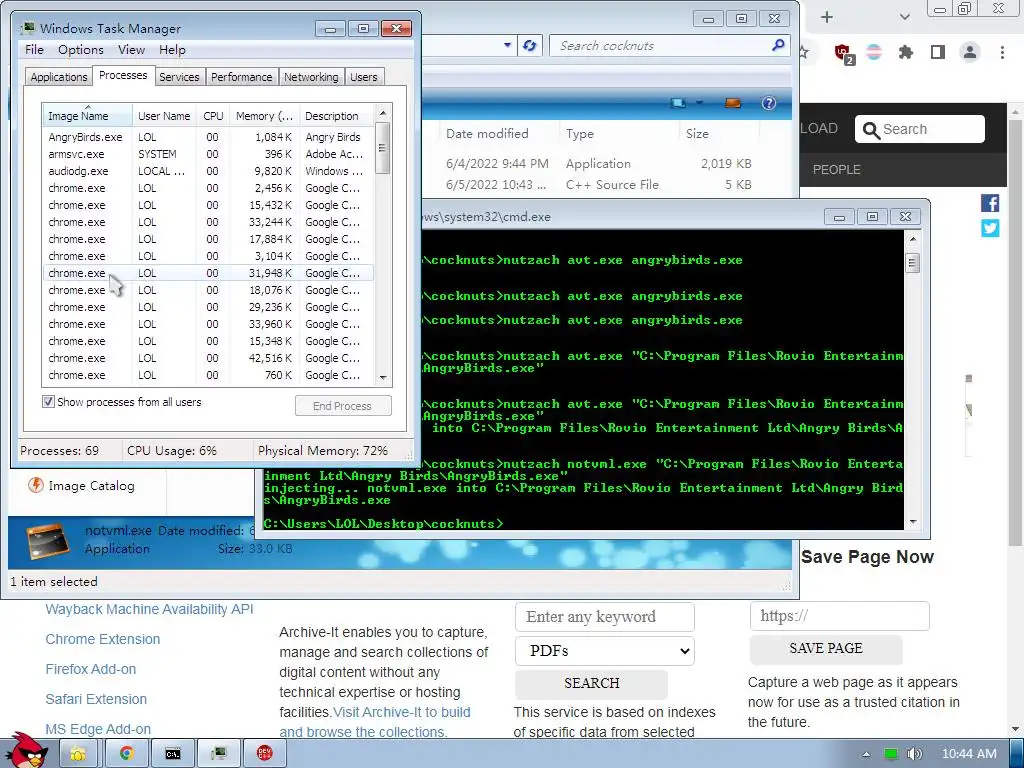This screenshot has width=1024, height=768.
Task: Open Task Manager View menu
Action: (131, 50)
